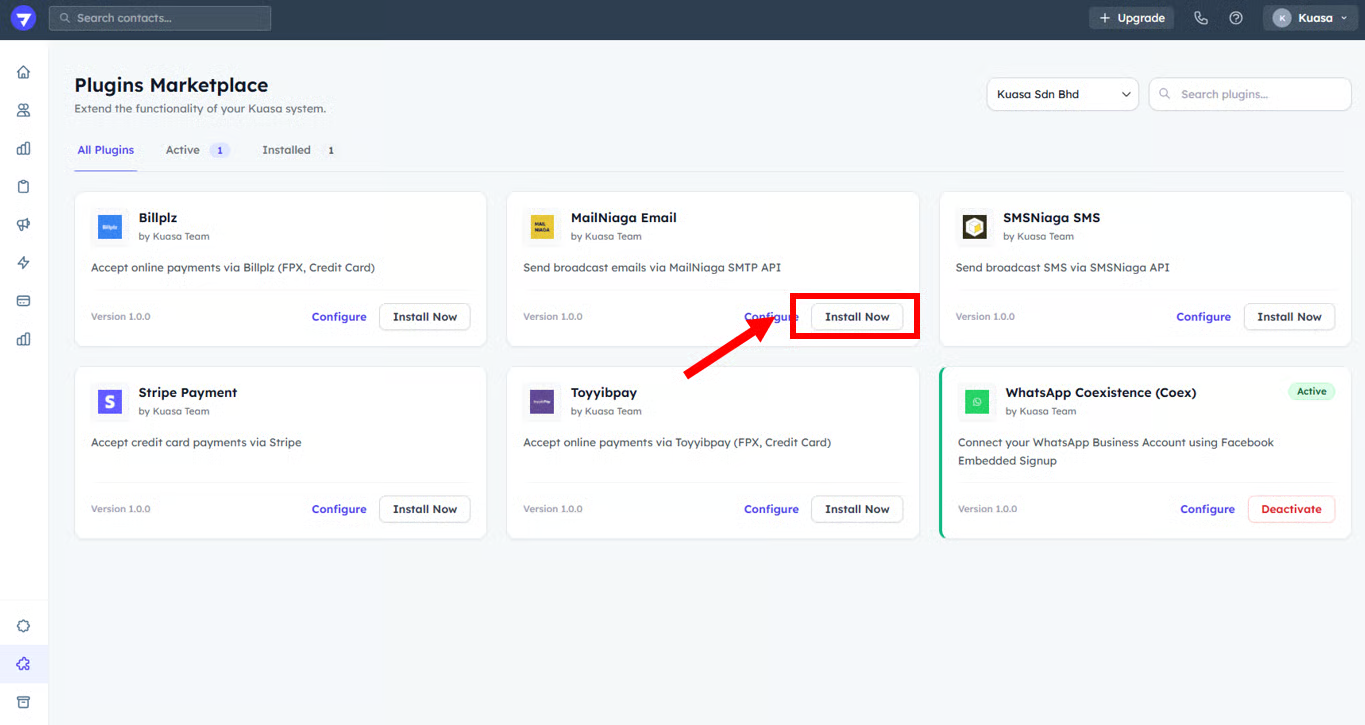
Task: Deactivate the WhatsApp Coexistence plugin
Action: point(1291,509)
